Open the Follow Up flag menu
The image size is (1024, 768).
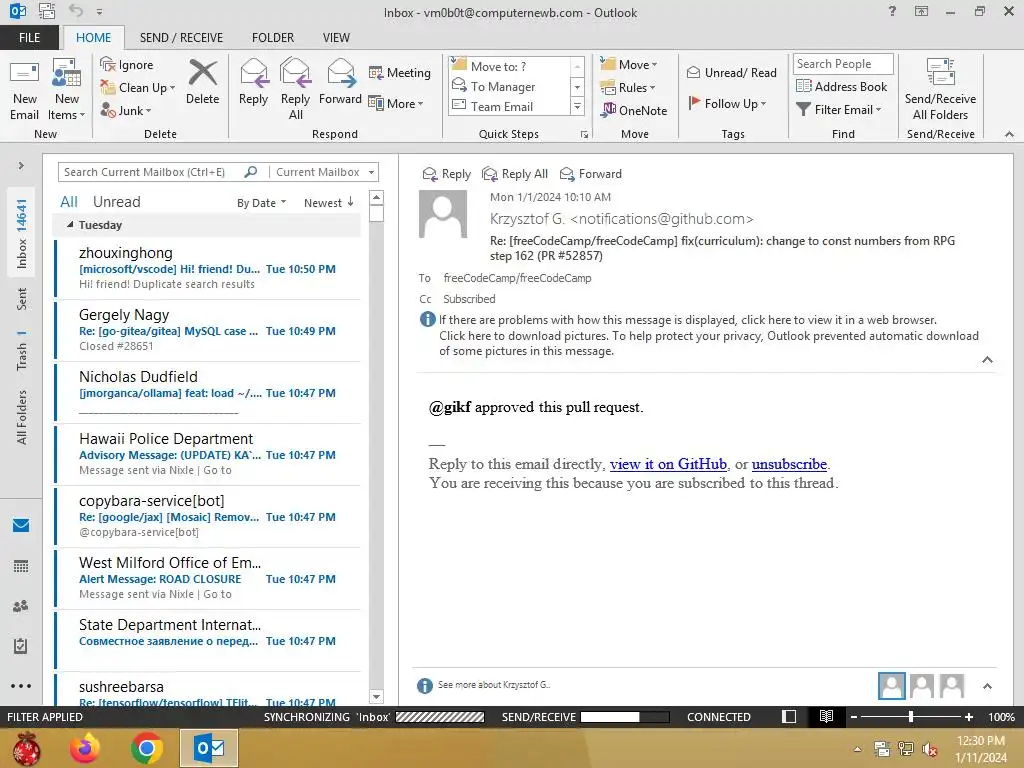(x=726, y=103)
